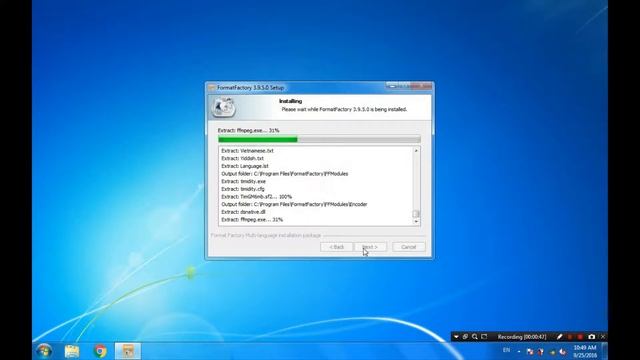Image resolution: width=640 pixels, height=360 pixels.
Task: Click the log list scroll down arrow
Action: (416, 221)
